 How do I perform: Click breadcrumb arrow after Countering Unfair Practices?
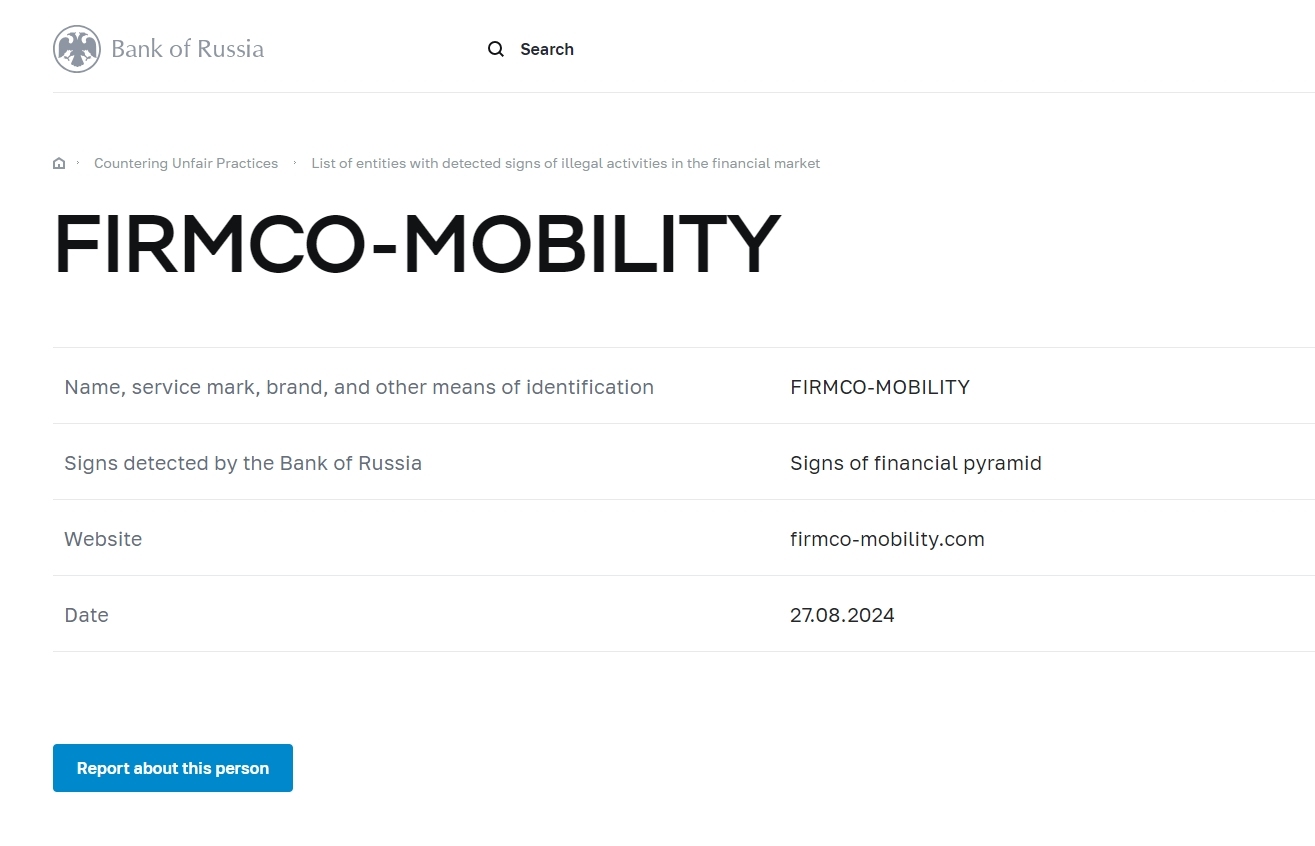pyautogui.click(x=295, y=163)
